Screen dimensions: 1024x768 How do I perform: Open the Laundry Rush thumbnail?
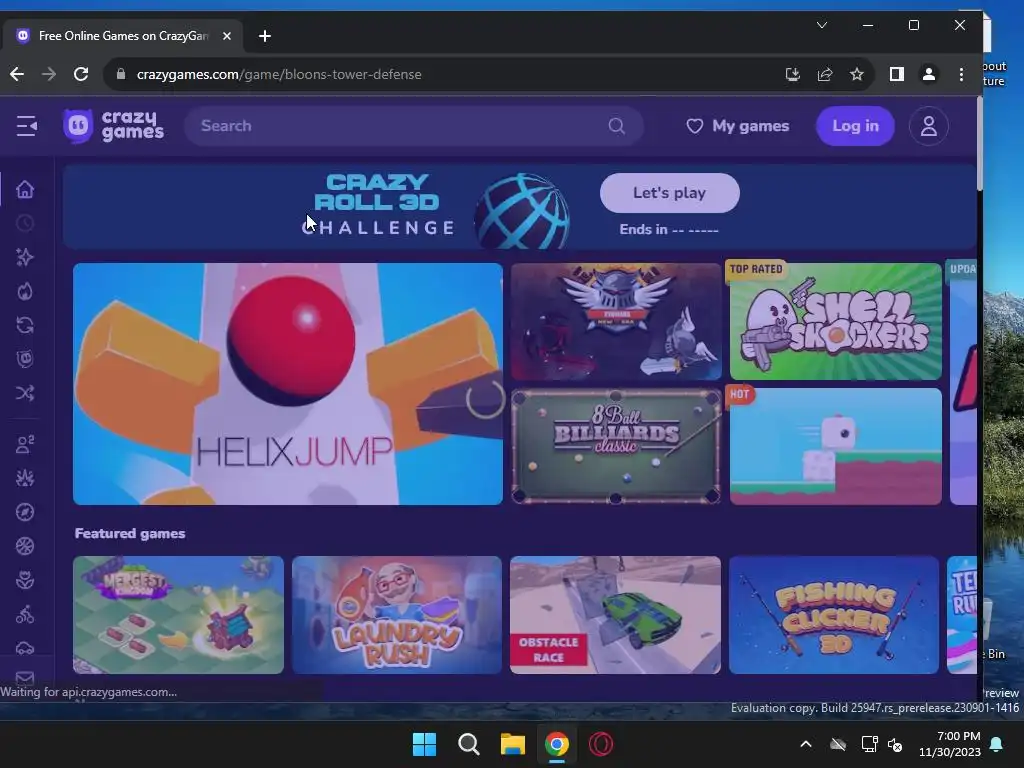pyautogui.click(x=396, y=615)
